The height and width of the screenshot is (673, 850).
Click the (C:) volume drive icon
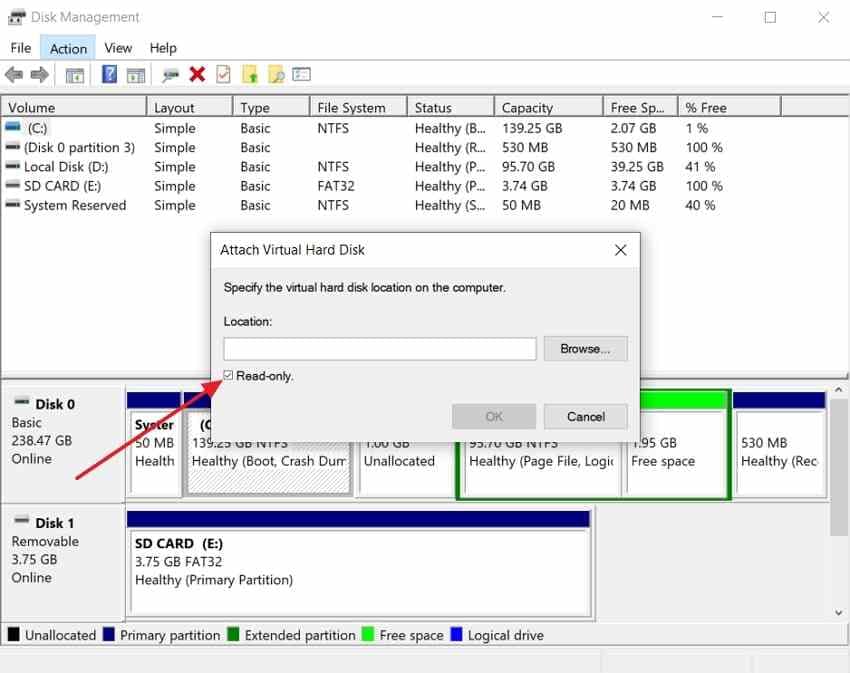point(13,127)
